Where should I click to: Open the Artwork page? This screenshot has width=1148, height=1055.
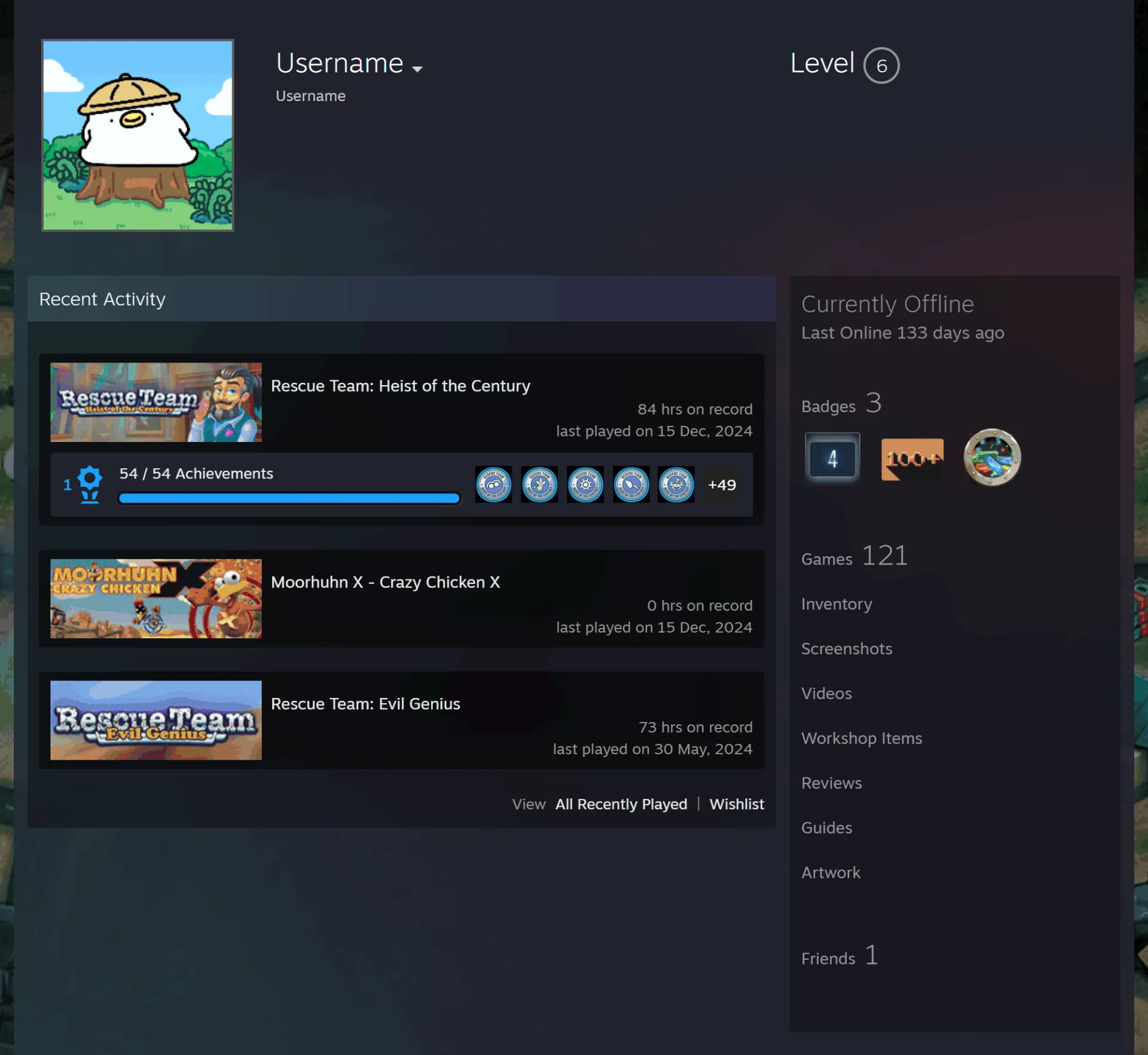point(831,873)
